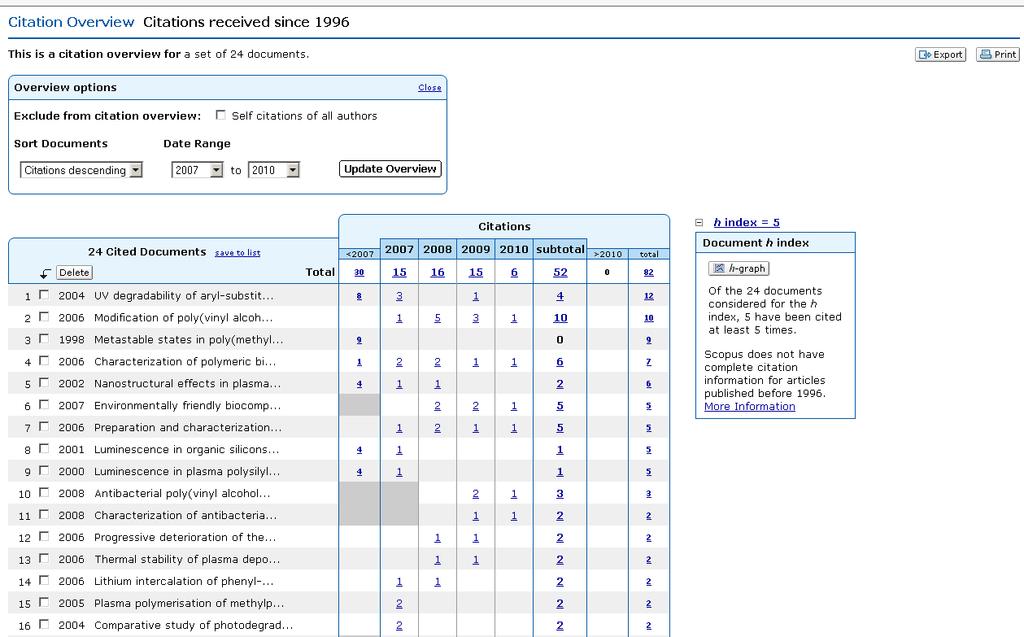Tick checkbox for Characterization of polymeric bi...
Screen dimensions: 1024x637
click(44, 361)
